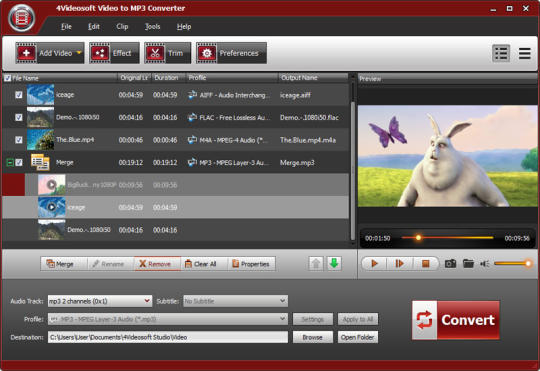The height and width of the screenshot is (371, 540).
Task: Click the iceage AIFF profile icon
Action: click(x=192, y=95)
